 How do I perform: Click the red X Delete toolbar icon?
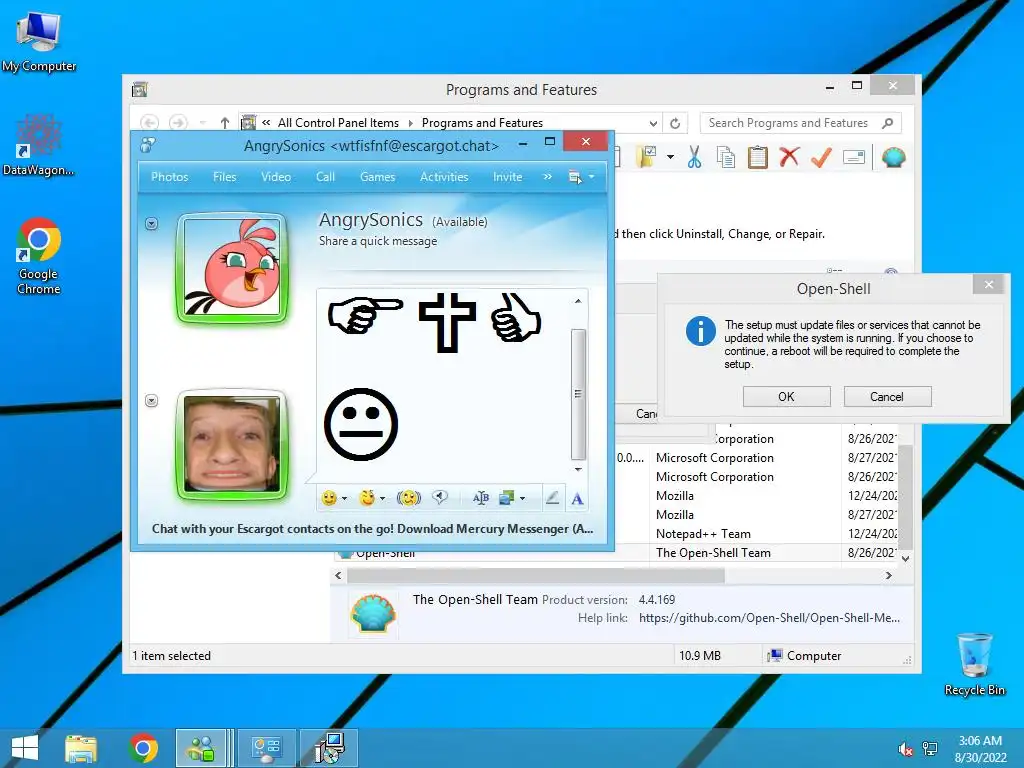pos(790,157)
